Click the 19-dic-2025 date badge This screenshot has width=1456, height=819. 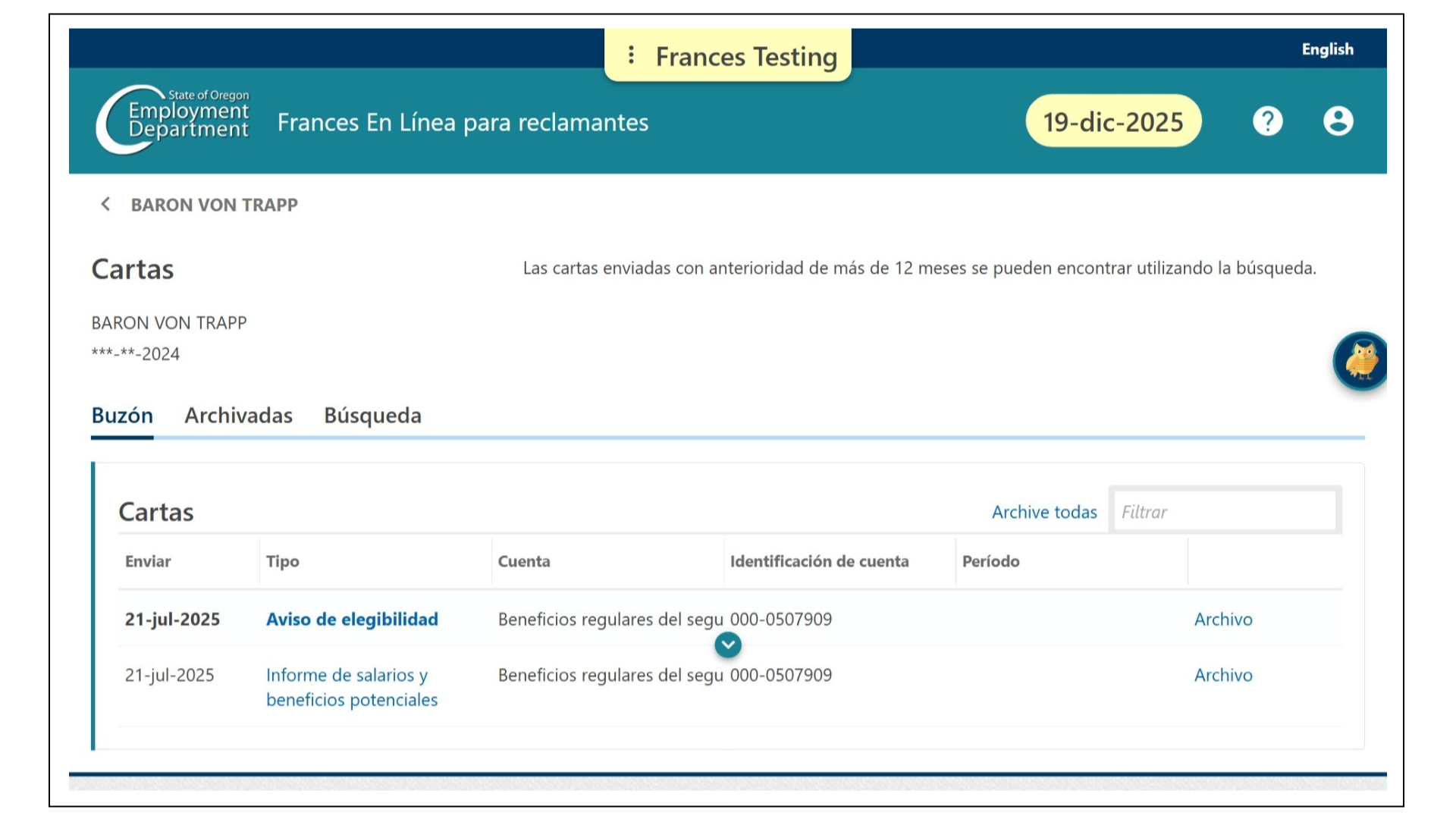(1112, 121)
